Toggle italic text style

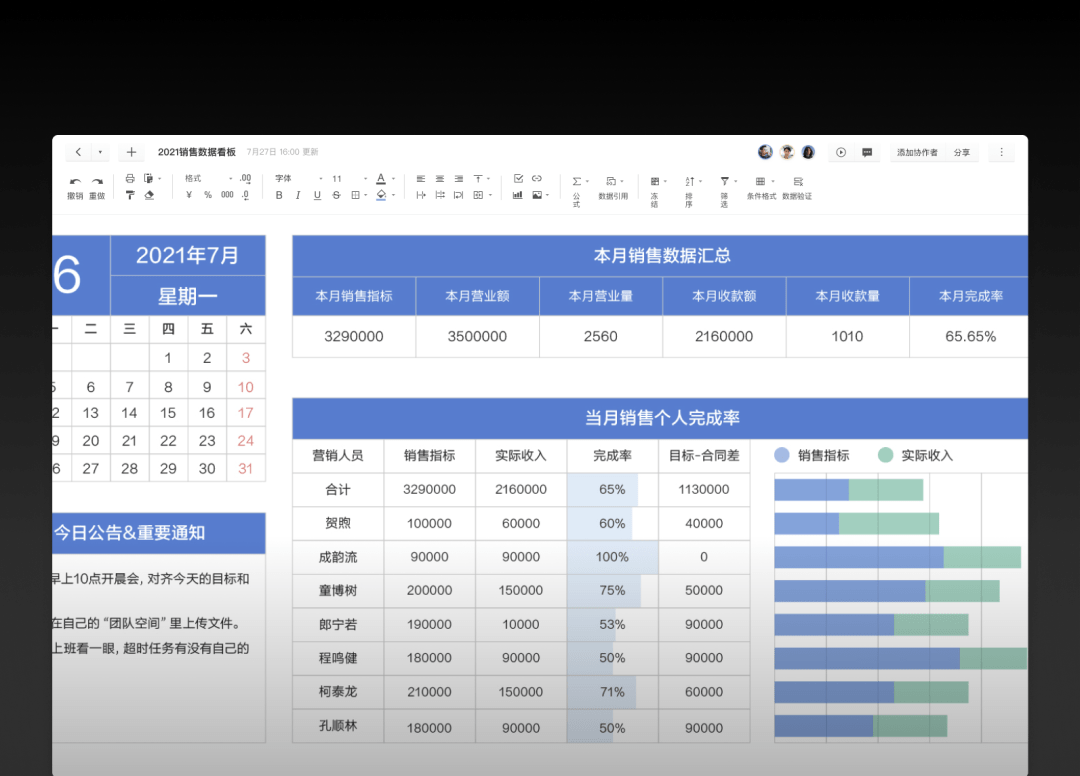pyautogui.click(x=298, y=196)
